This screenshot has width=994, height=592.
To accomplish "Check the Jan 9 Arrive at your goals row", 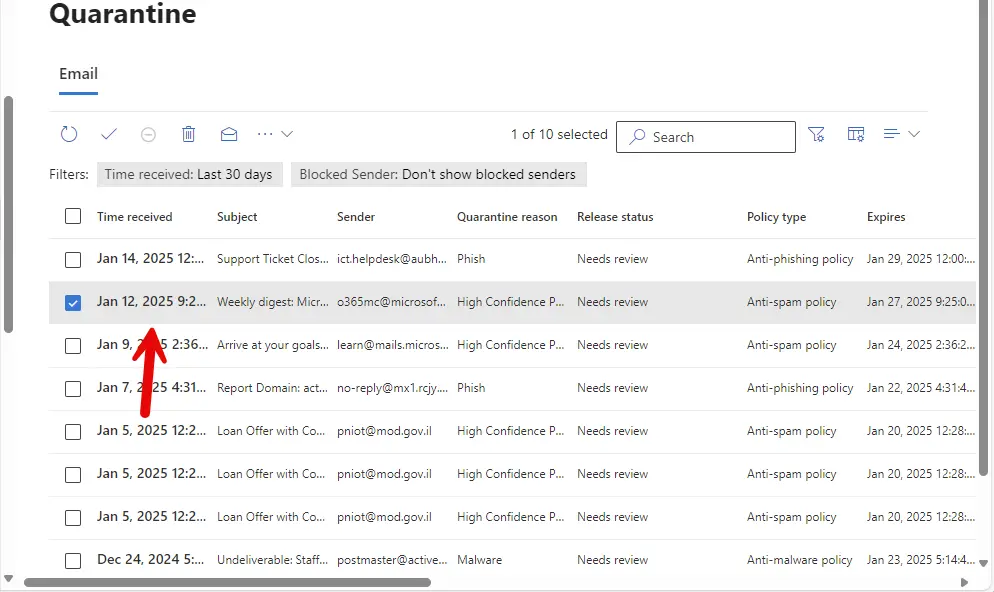I will pyautogui.click(x=73, y=345).
